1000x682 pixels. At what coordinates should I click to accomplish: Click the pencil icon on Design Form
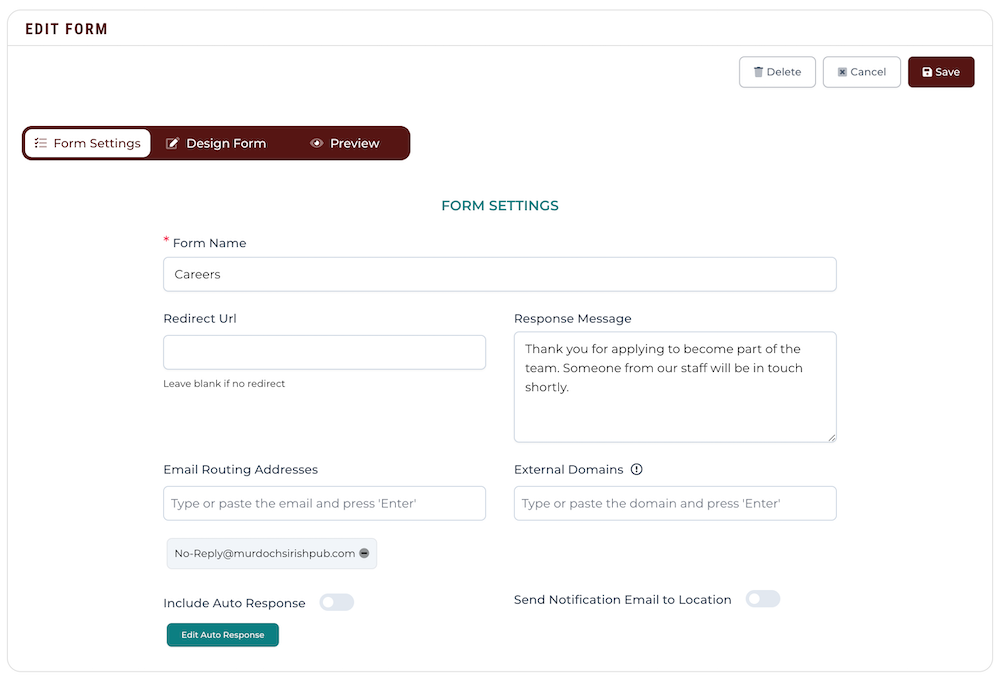172,143
